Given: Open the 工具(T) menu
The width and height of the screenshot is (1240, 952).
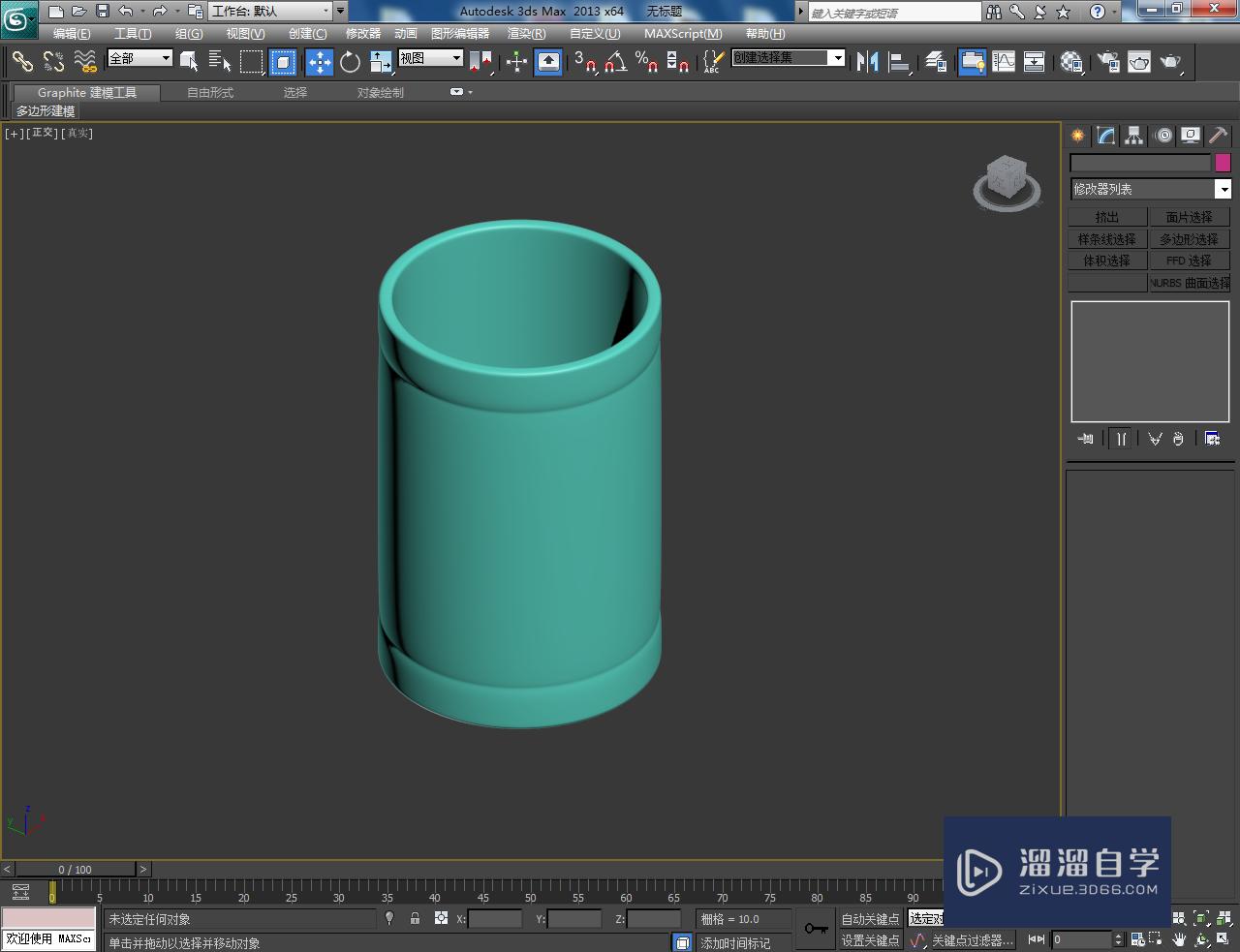Looking at the screenshot, I should coord(133,33).
